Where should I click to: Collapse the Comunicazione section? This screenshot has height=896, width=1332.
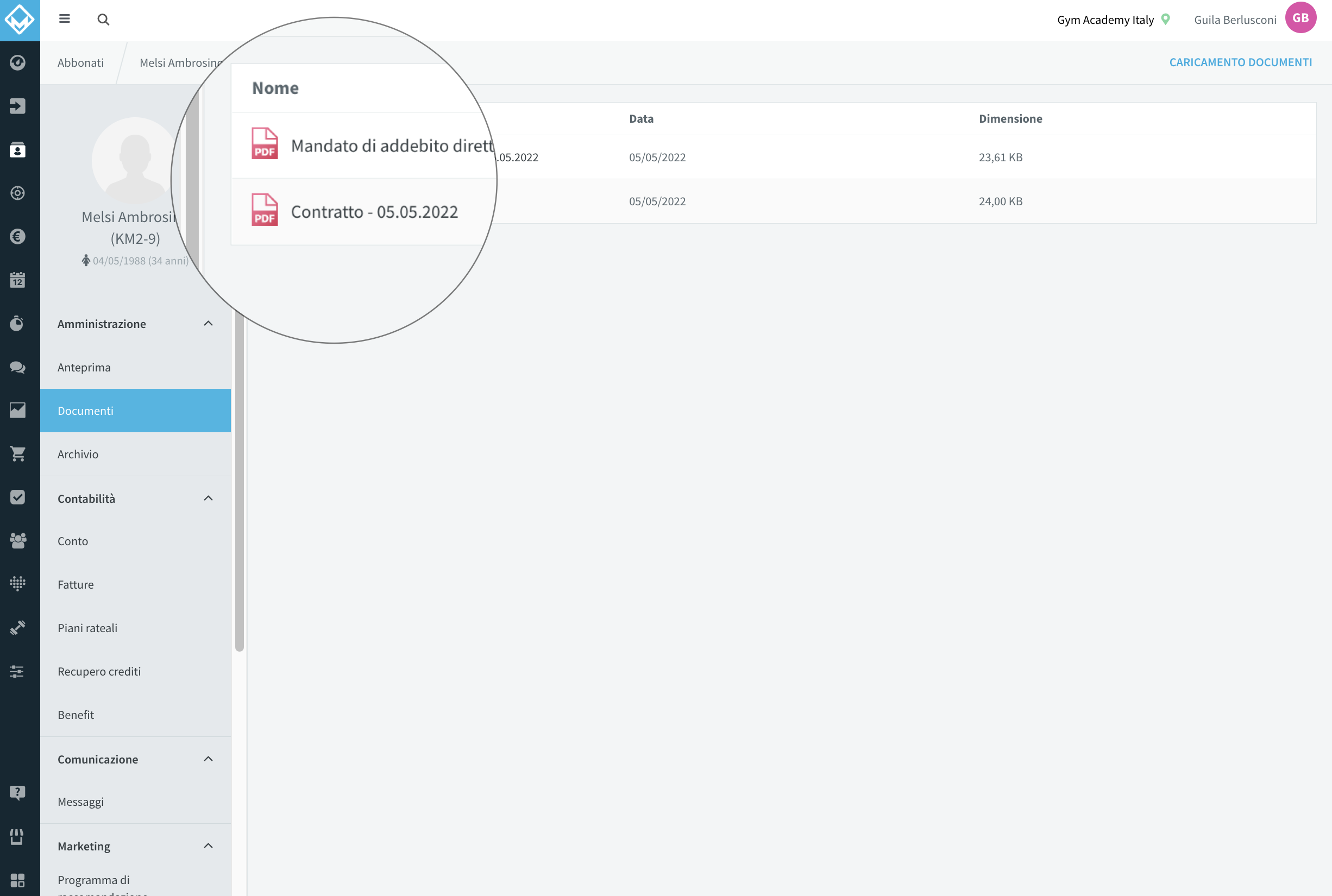(x=208, y=759)
